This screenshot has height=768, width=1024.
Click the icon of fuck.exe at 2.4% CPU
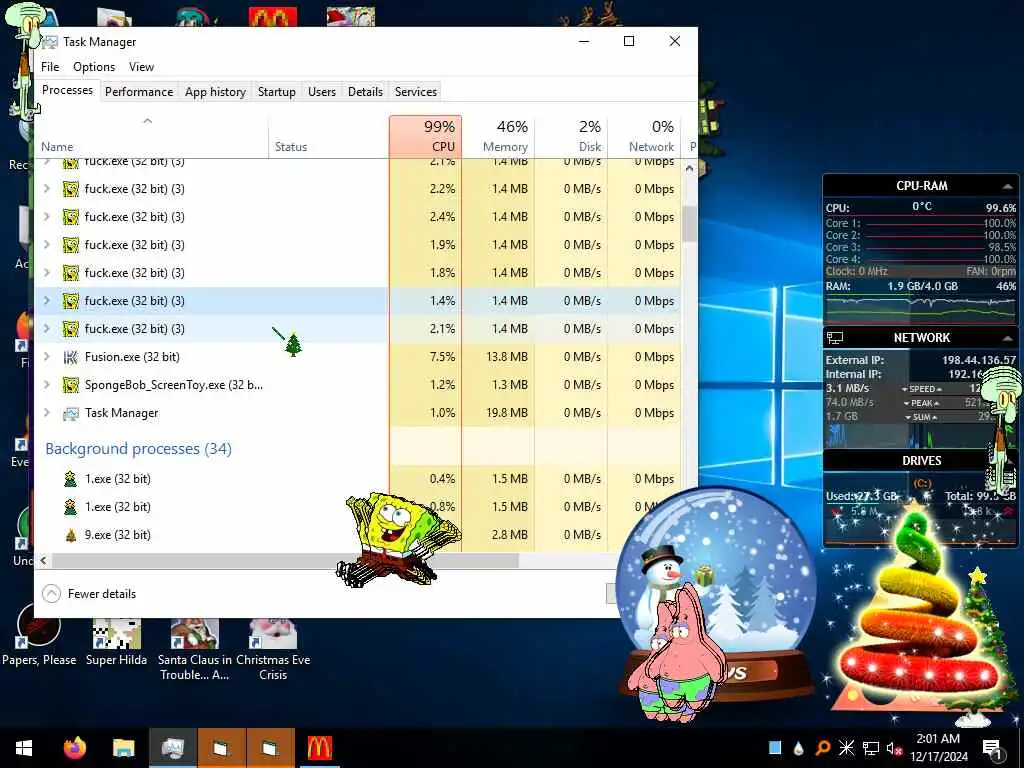[71, 217]
